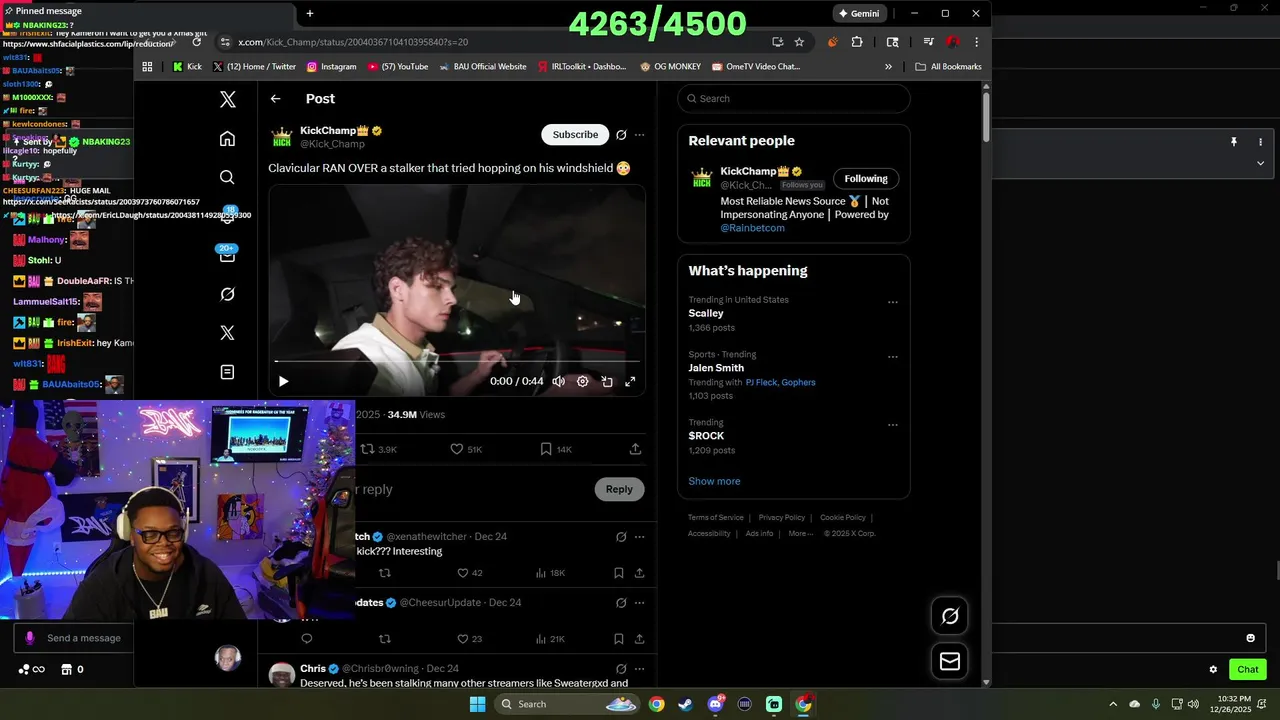Like the xenathewitcher reply with 42 likes
Image resolution: width=1280 pixels, height=720 pixels.
(470, 573)
